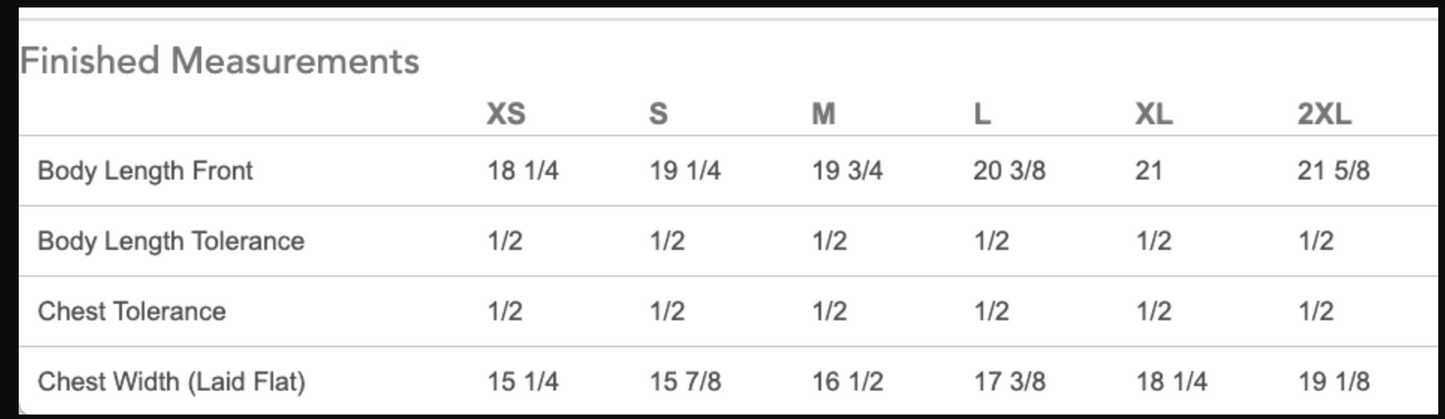Select the 21 5/8 body length cell
Screen dimensions: 1445x419
1333,171
